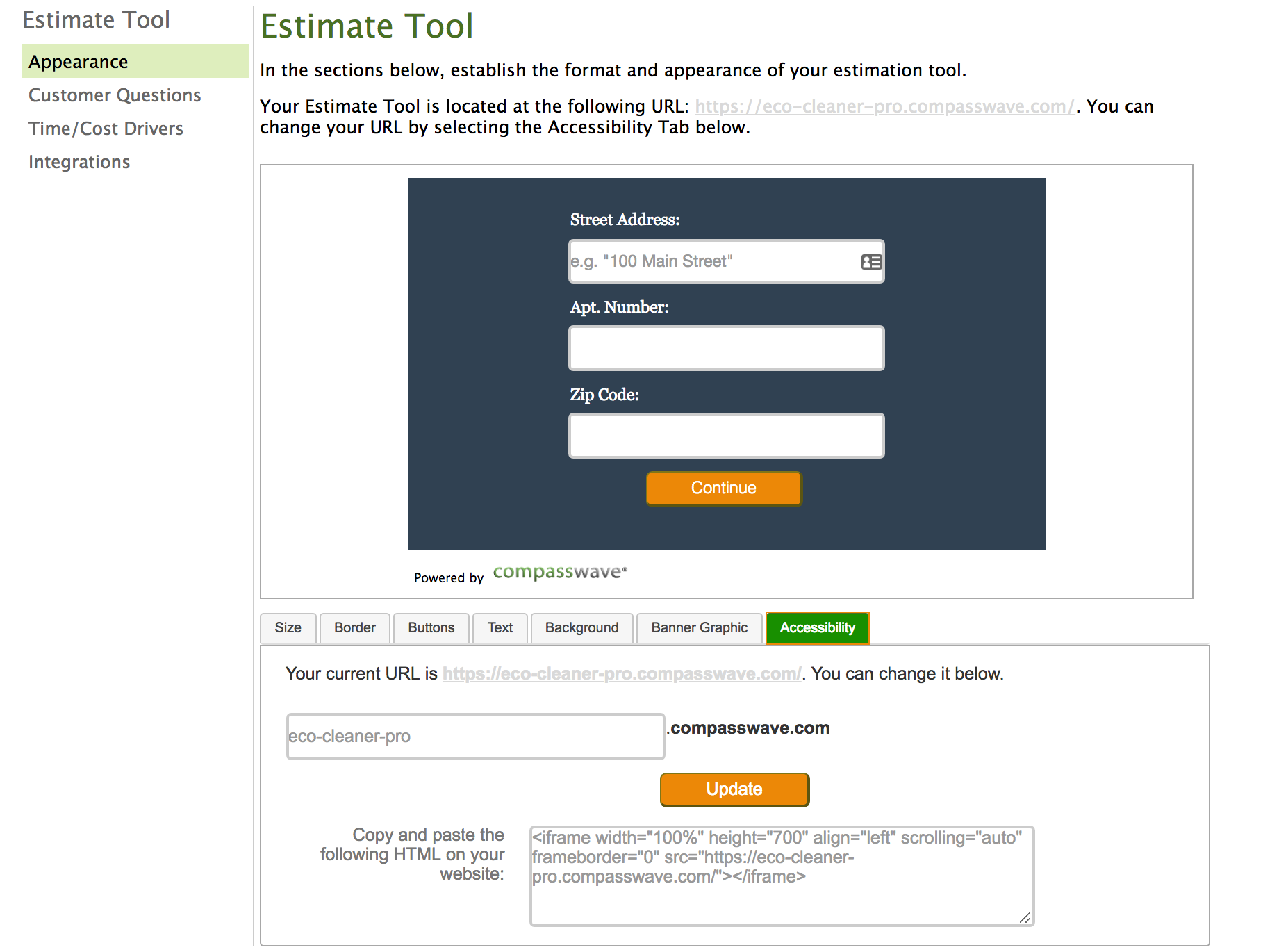Switch to the Text tab
Viewport: 1263px width, 952px height.
(500, 627)
